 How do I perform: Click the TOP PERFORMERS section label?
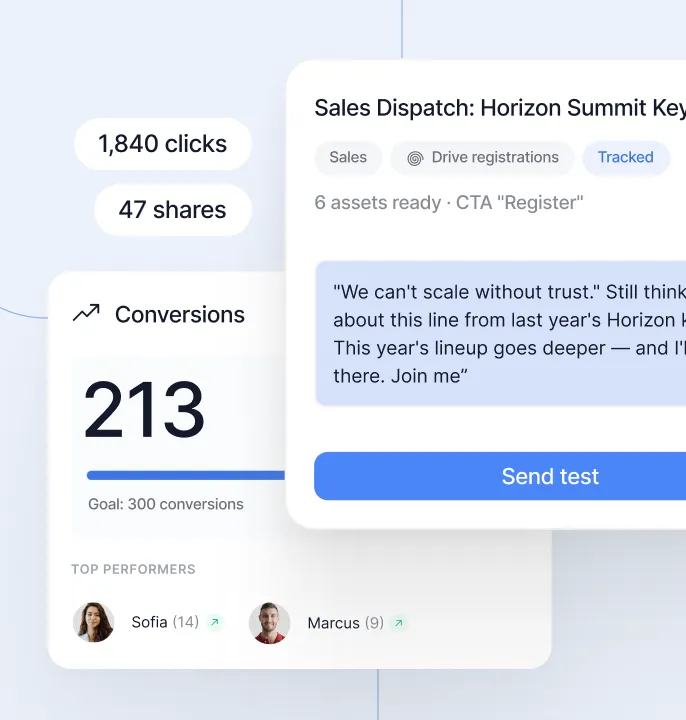click(x=133, y=569)
